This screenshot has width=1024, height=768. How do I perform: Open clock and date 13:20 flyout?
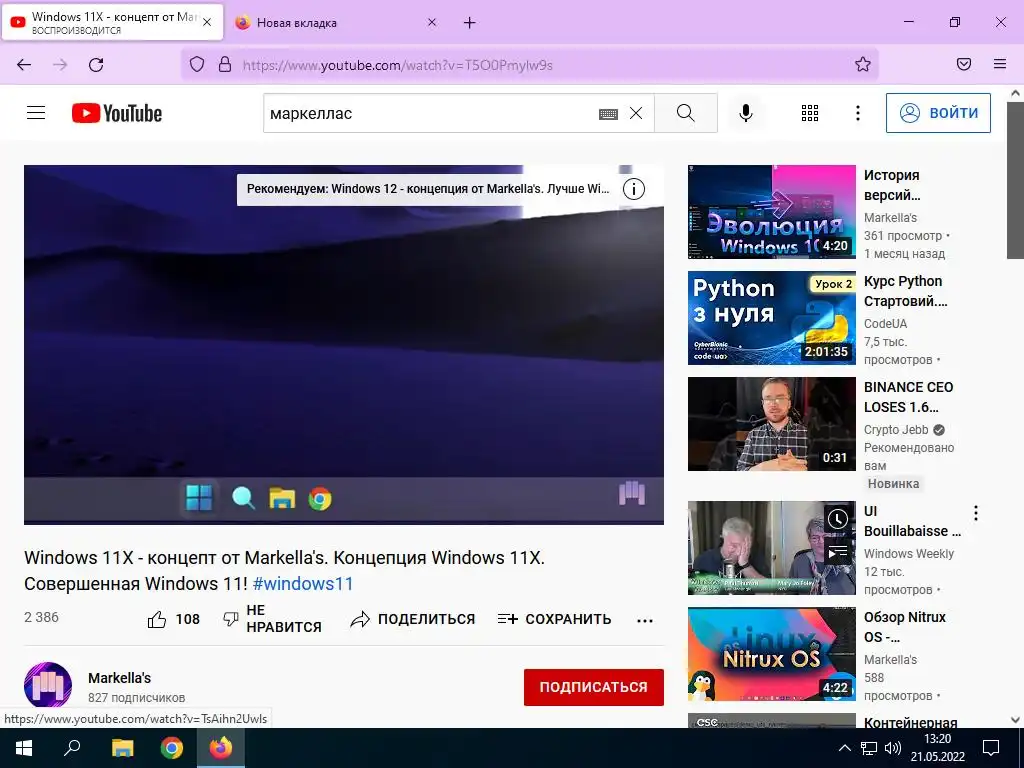[x=937, y=748]
